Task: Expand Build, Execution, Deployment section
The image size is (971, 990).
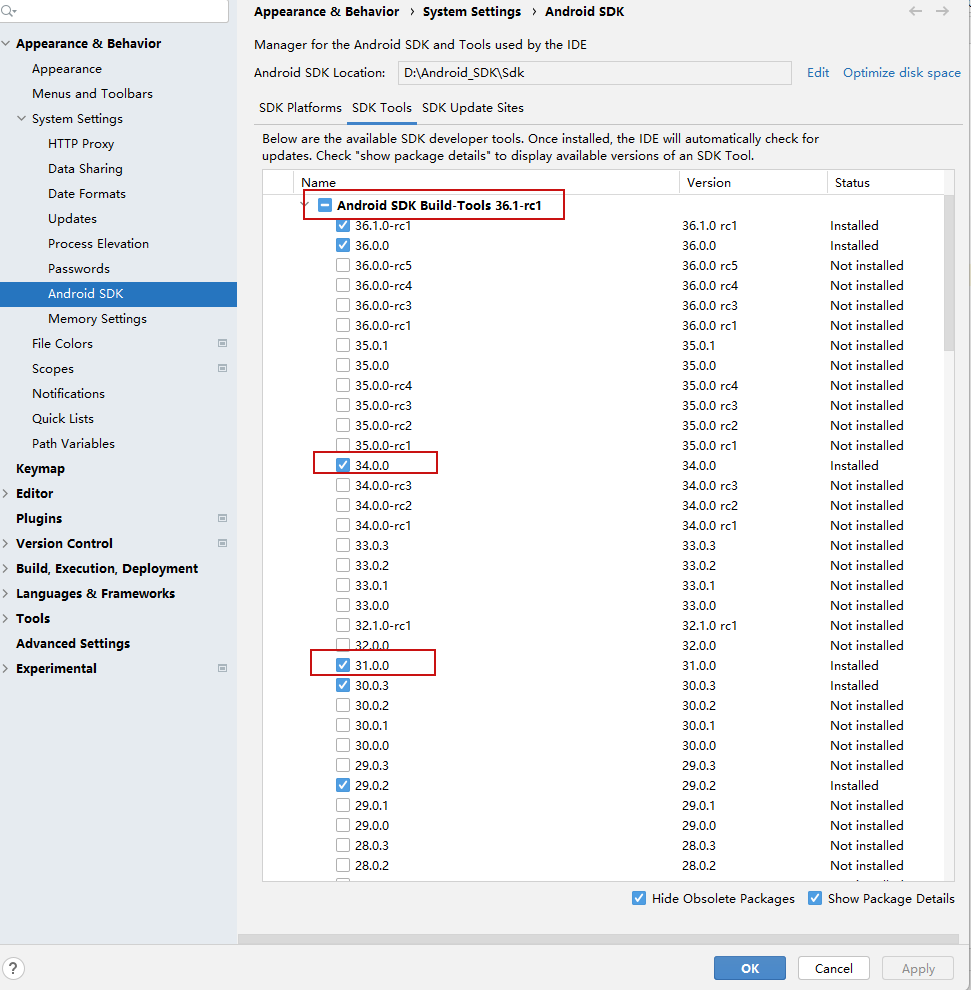Action: click(x=6, y=568)
